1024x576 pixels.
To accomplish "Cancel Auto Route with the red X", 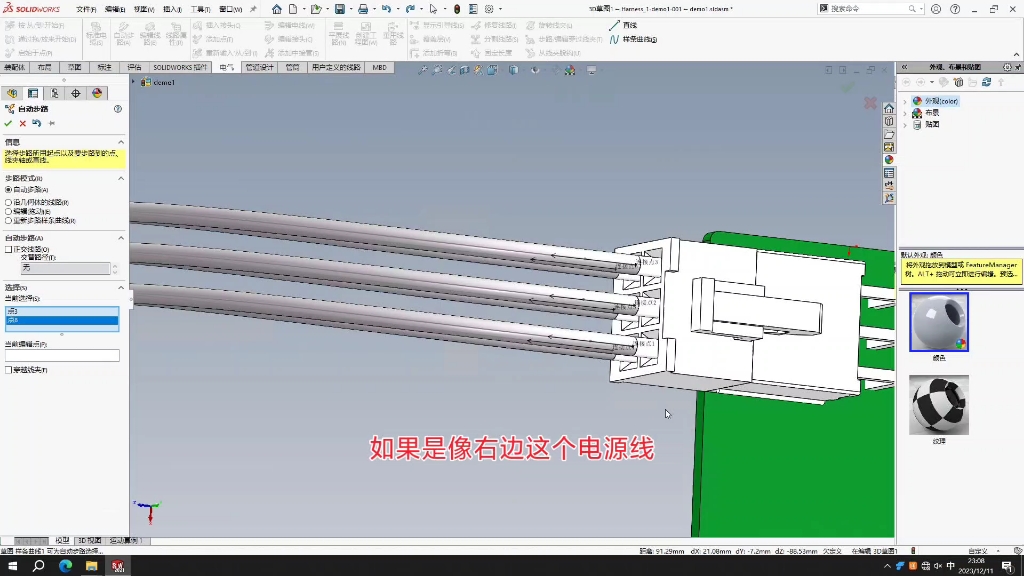I will point(21,123).
